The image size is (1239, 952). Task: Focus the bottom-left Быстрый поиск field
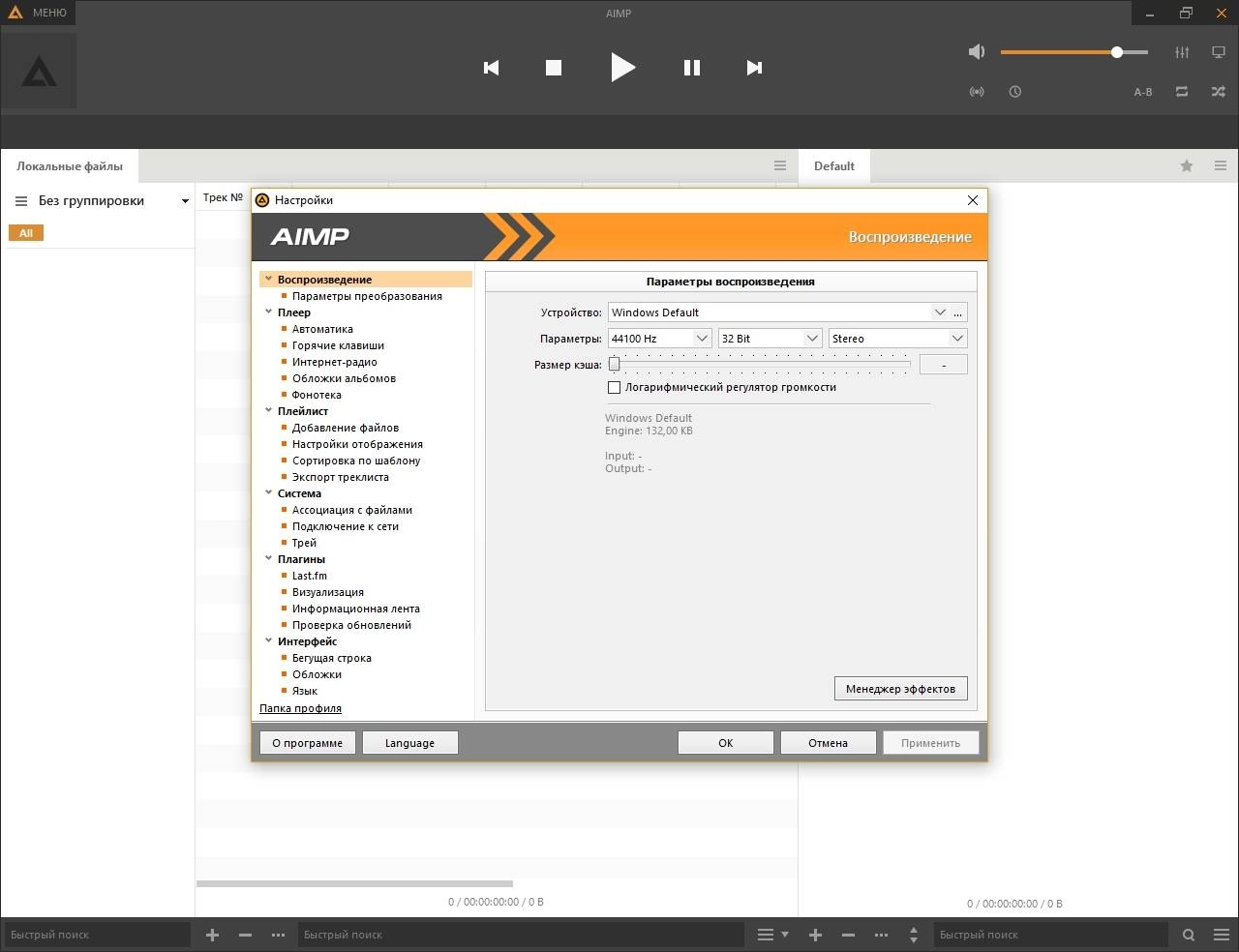coord(98,935)
